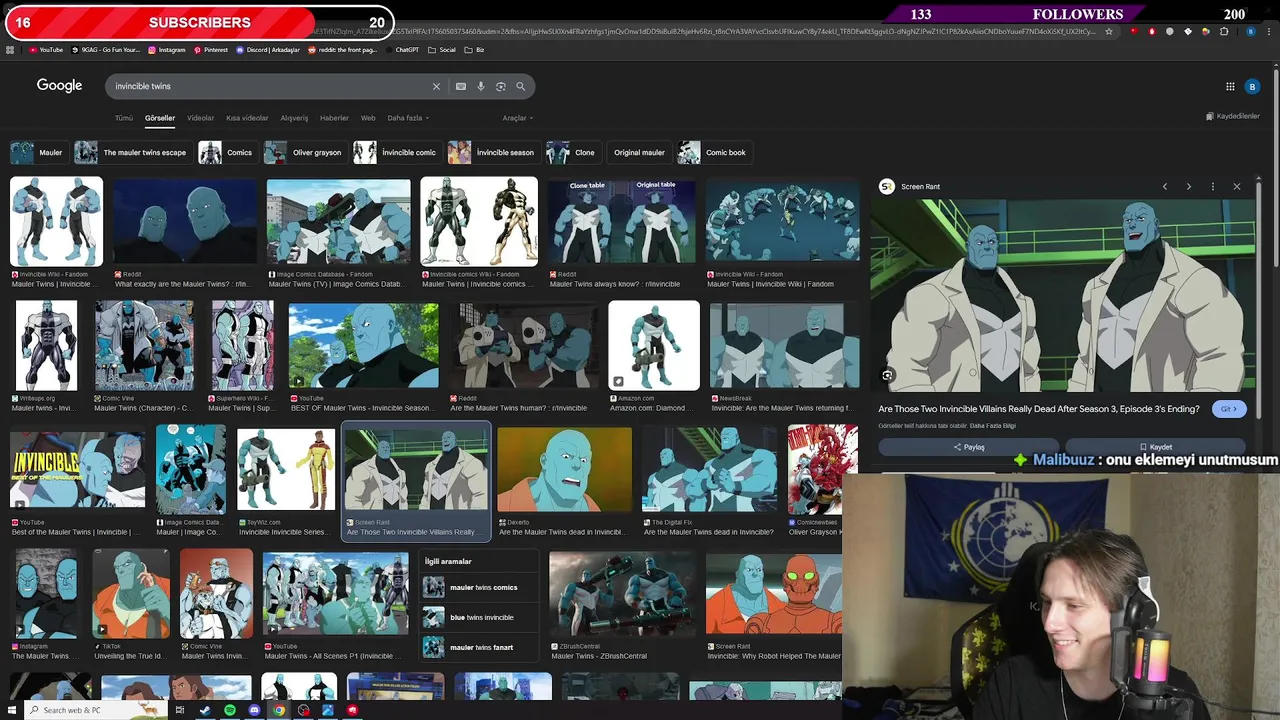Viewport: 1280px width, 720px height.
Task: Focus the invincible twins search field
Action: (x=270, y=86)
